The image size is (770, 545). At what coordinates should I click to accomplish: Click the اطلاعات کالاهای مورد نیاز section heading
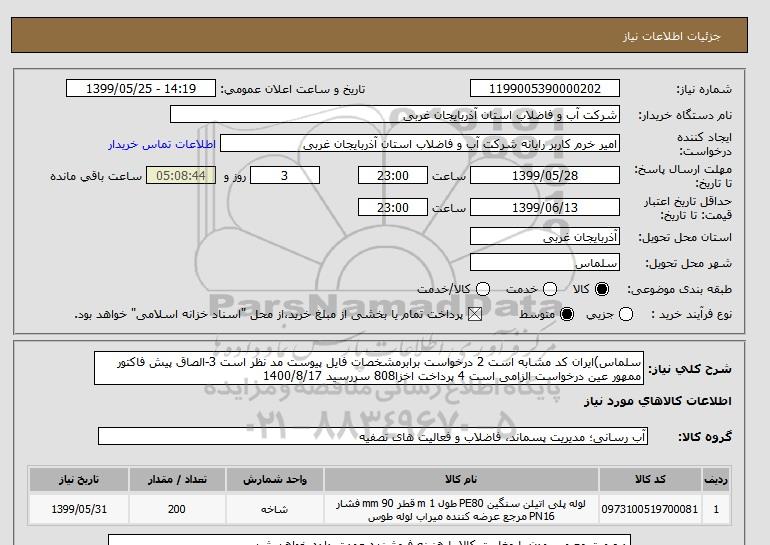pyautogui.click(x=658, y=401)
